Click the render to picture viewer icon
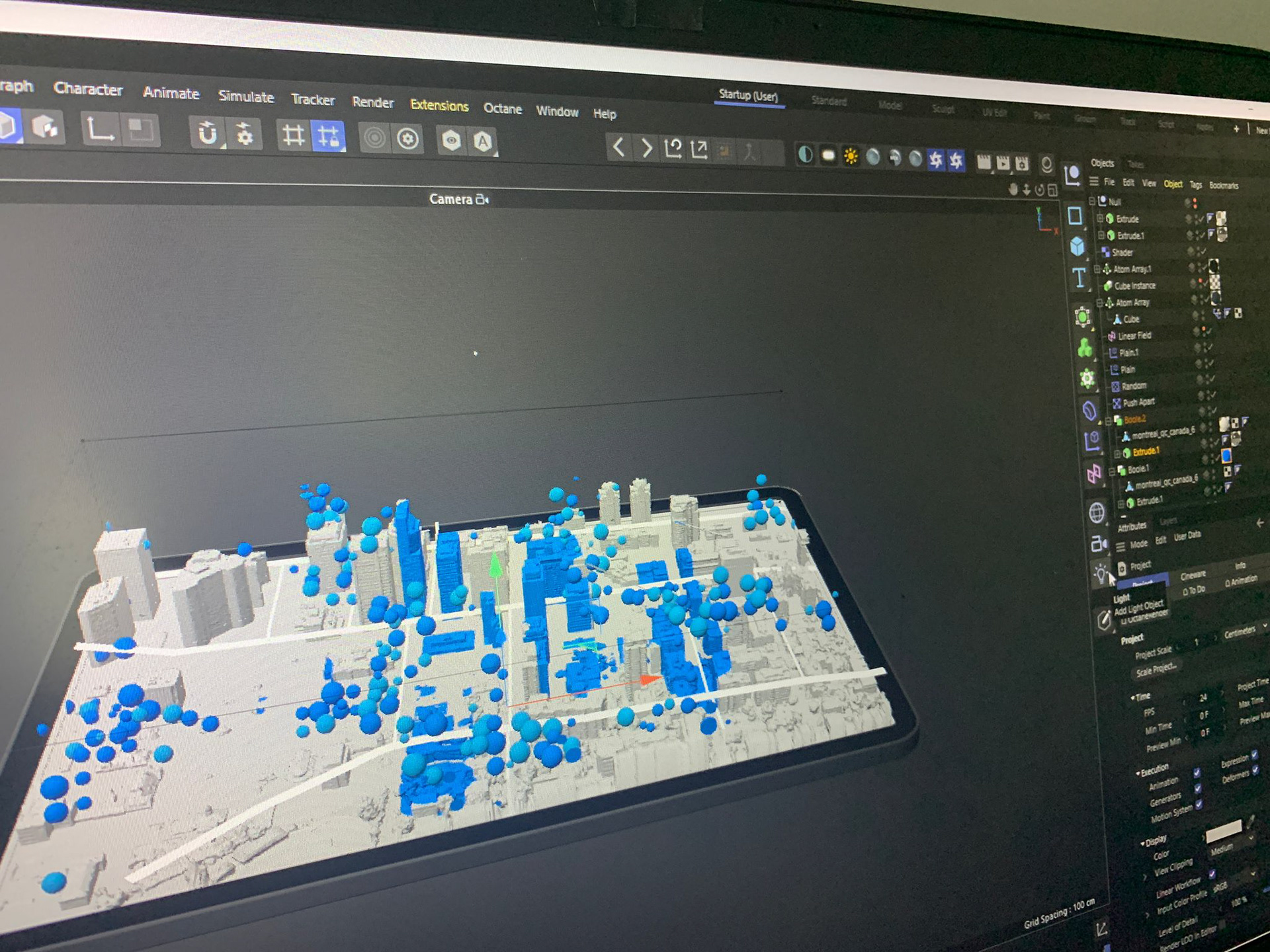Image resolution: width=1270 pixels, height=952 pixels. click(1003, 163)
